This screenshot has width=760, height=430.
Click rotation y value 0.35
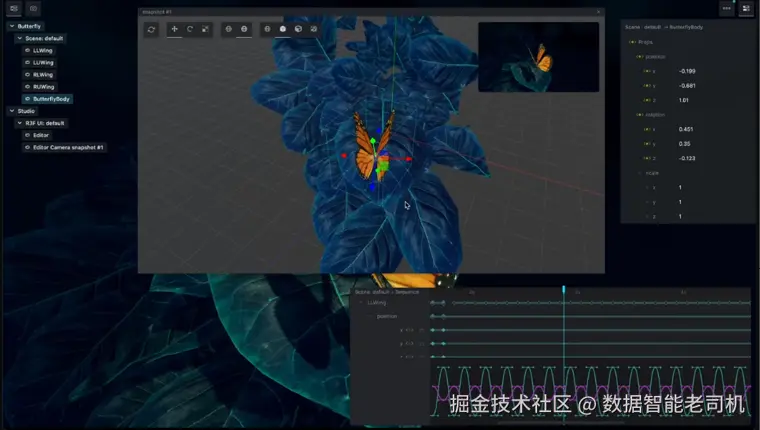pos(684,144)
